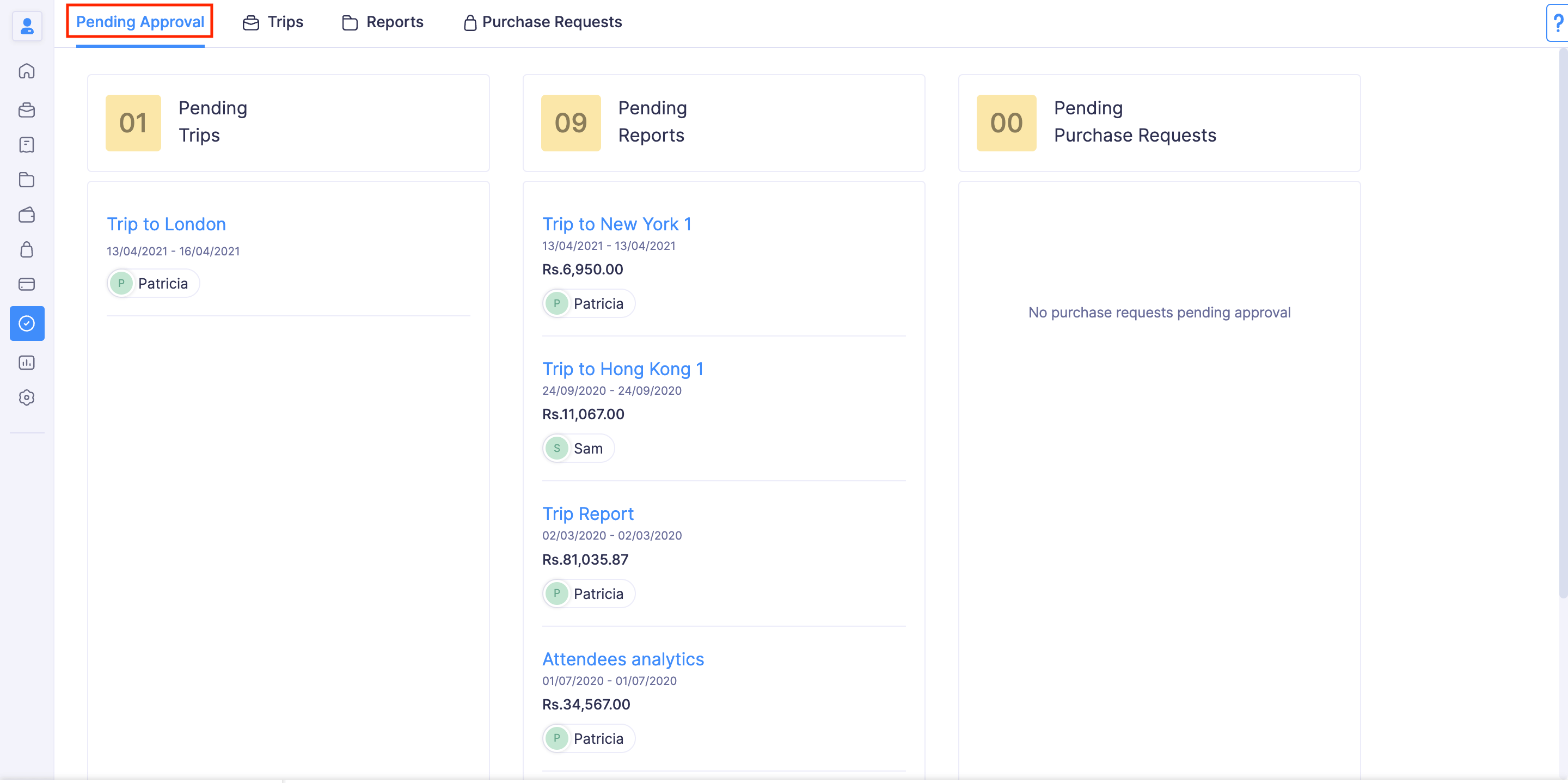Open the Attendees analytics report link

623,659
